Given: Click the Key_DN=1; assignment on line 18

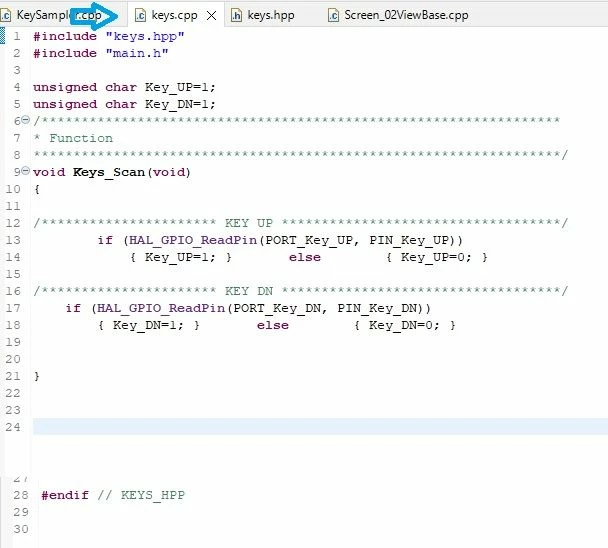Looking at the screenshot, I should click(148, 325).
